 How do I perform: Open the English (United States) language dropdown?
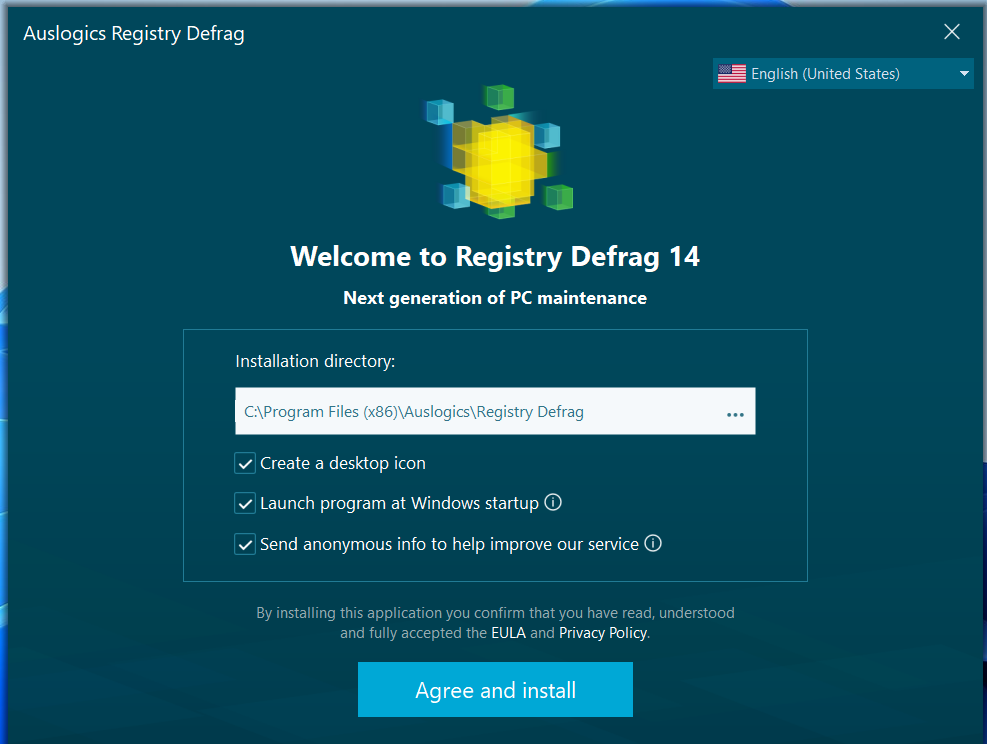[x=843, y=74]
